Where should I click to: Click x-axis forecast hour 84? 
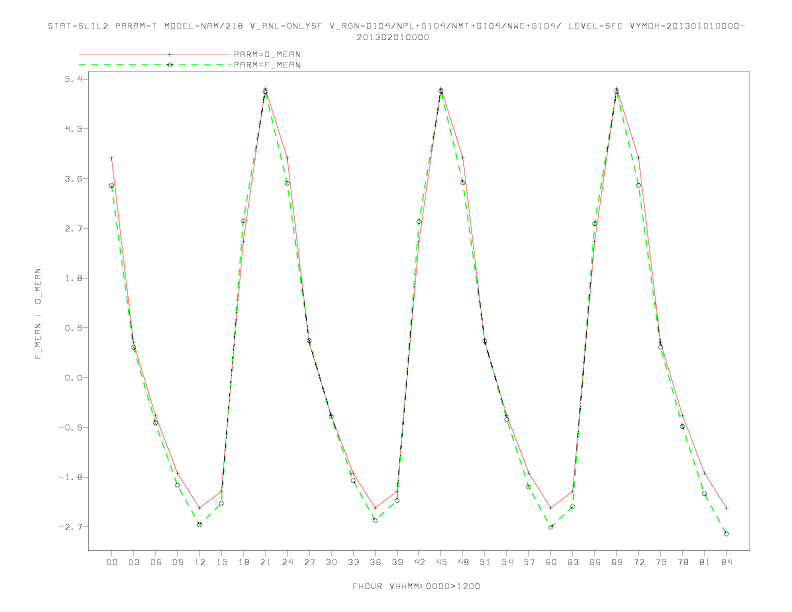click(x=726, y=562)
